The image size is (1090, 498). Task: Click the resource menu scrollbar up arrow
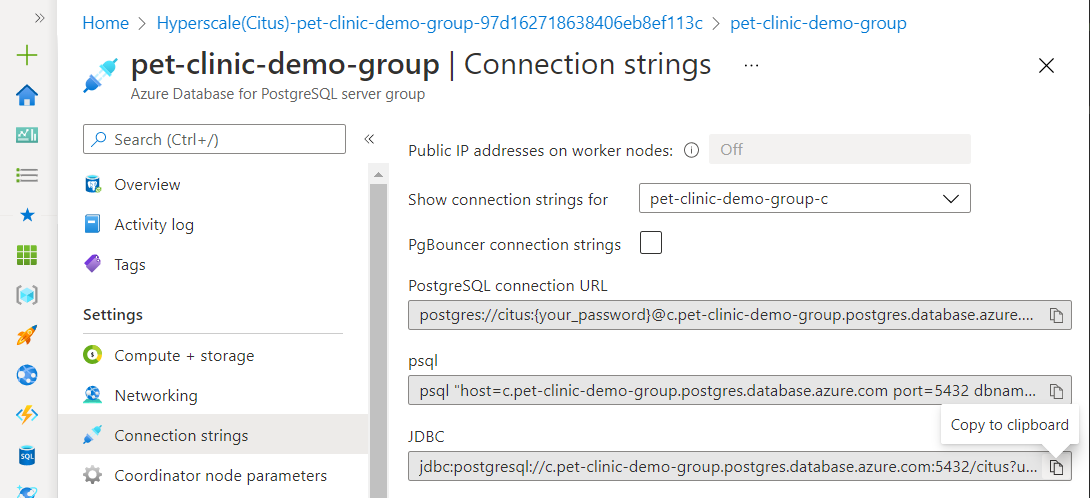coord(378,175)
